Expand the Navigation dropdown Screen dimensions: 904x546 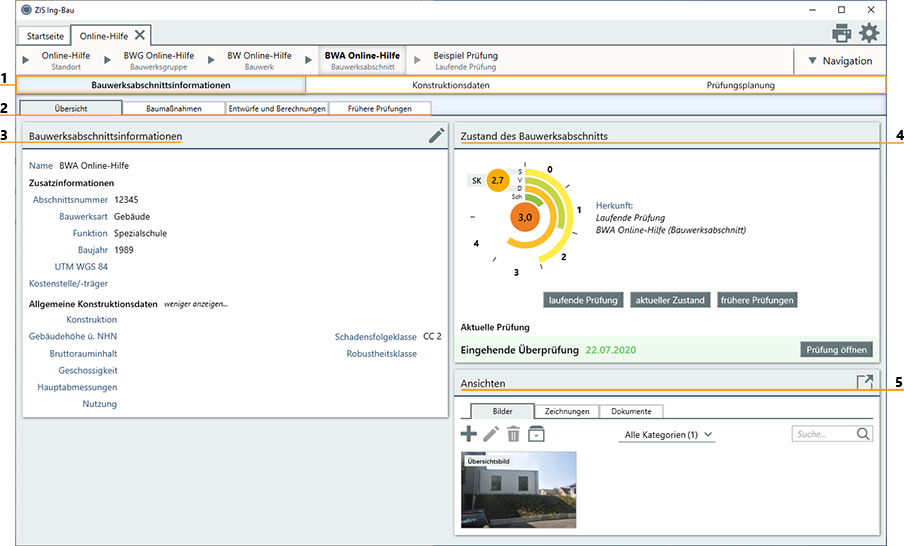click(x=839, y=61)
